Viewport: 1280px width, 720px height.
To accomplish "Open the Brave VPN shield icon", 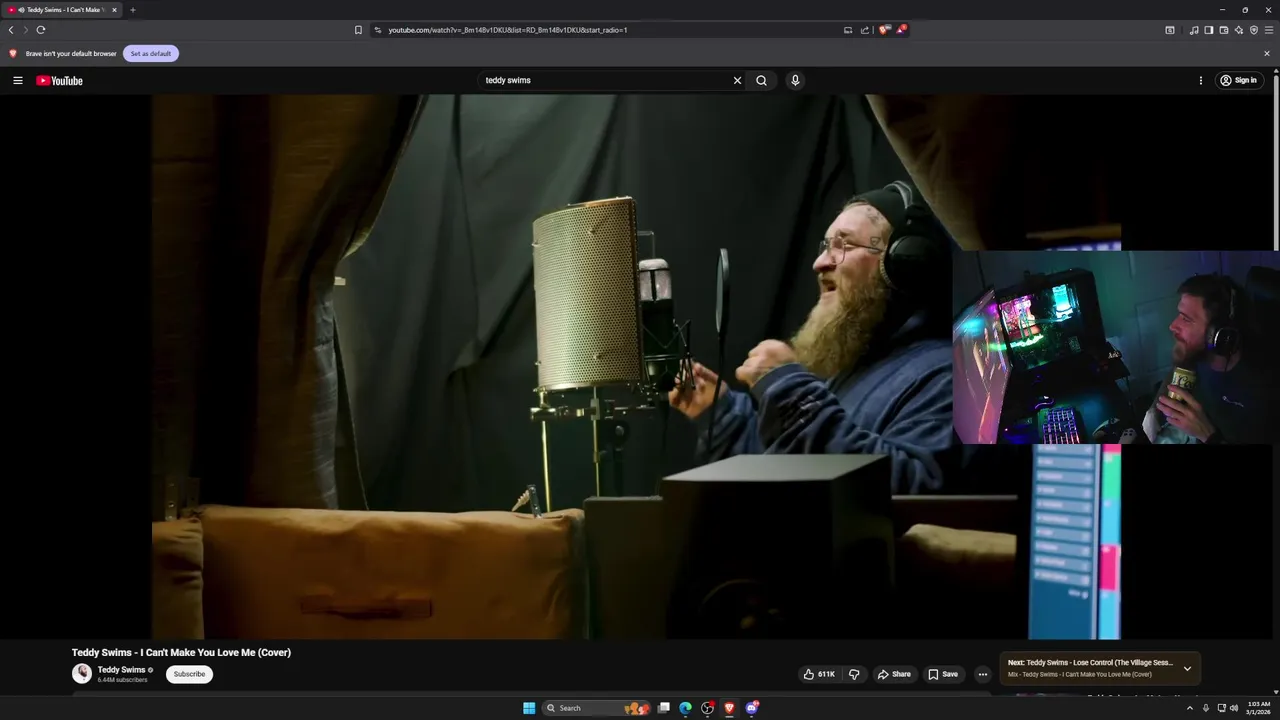I will pos(1254,30).
